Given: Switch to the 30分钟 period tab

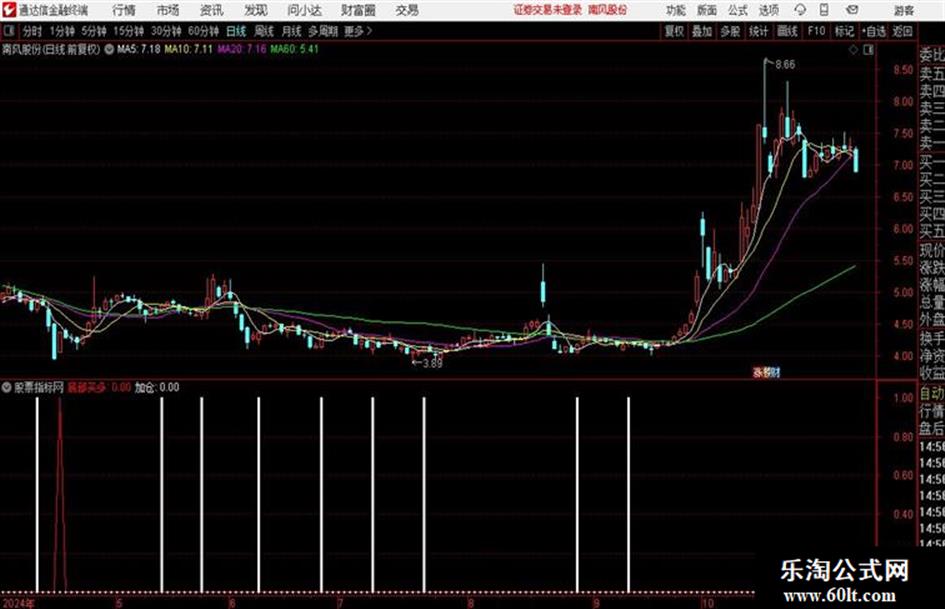Looking at the screenshot, I should click(x=166, y=31).
